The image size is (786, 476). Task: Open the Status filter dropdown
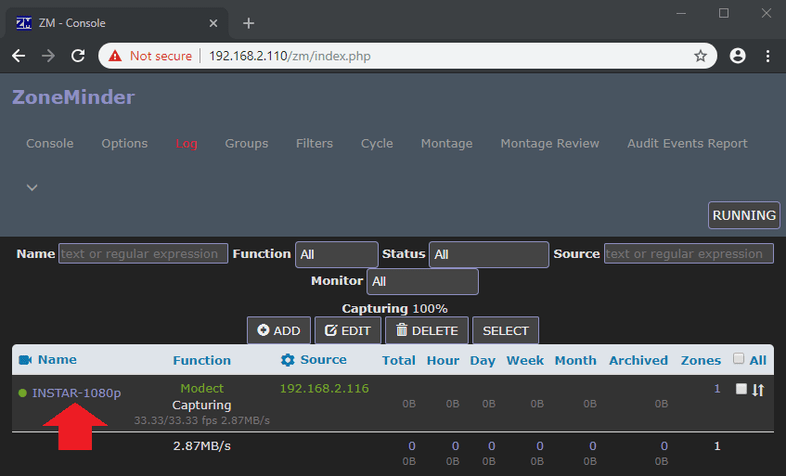tap(488, 254)
